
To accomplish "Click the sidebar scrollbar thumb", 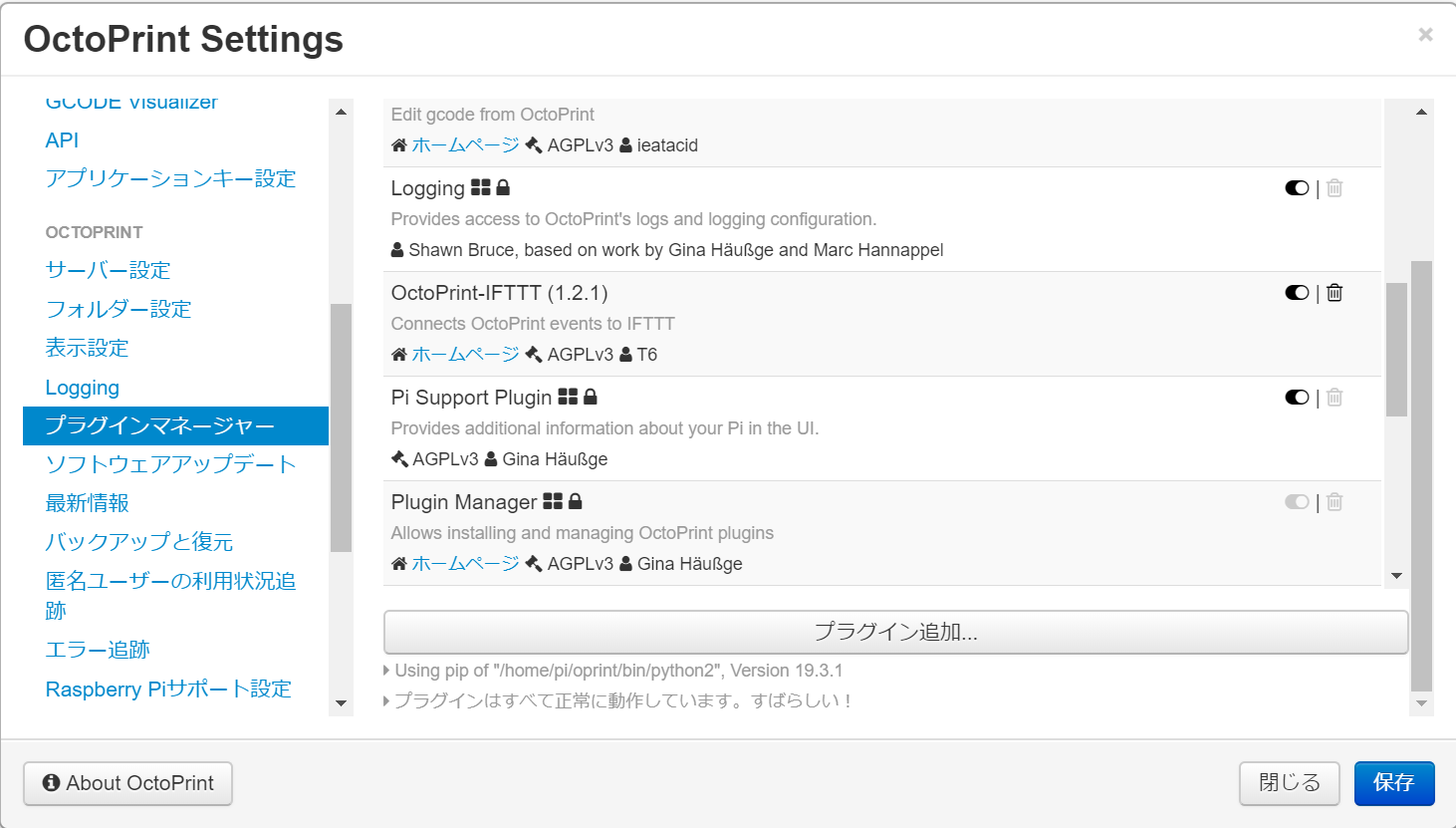I will pyautogui.click(x=342, y=427).
